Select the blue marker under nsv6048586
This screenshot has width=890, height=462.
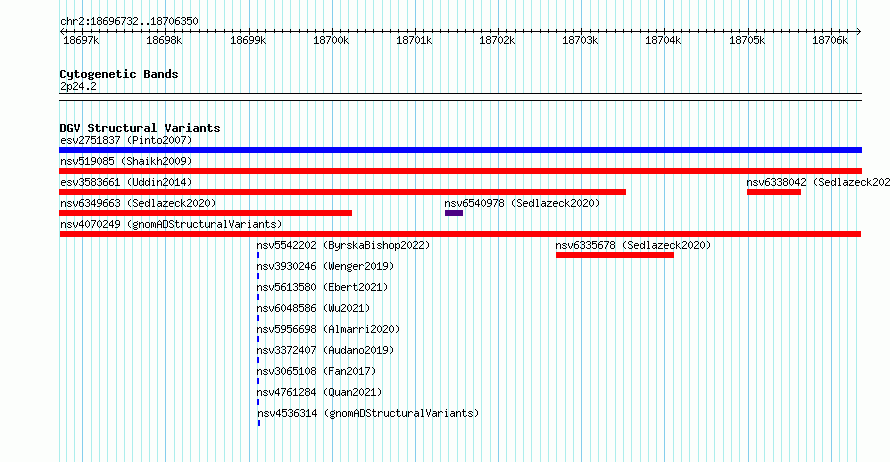[258, 318]
